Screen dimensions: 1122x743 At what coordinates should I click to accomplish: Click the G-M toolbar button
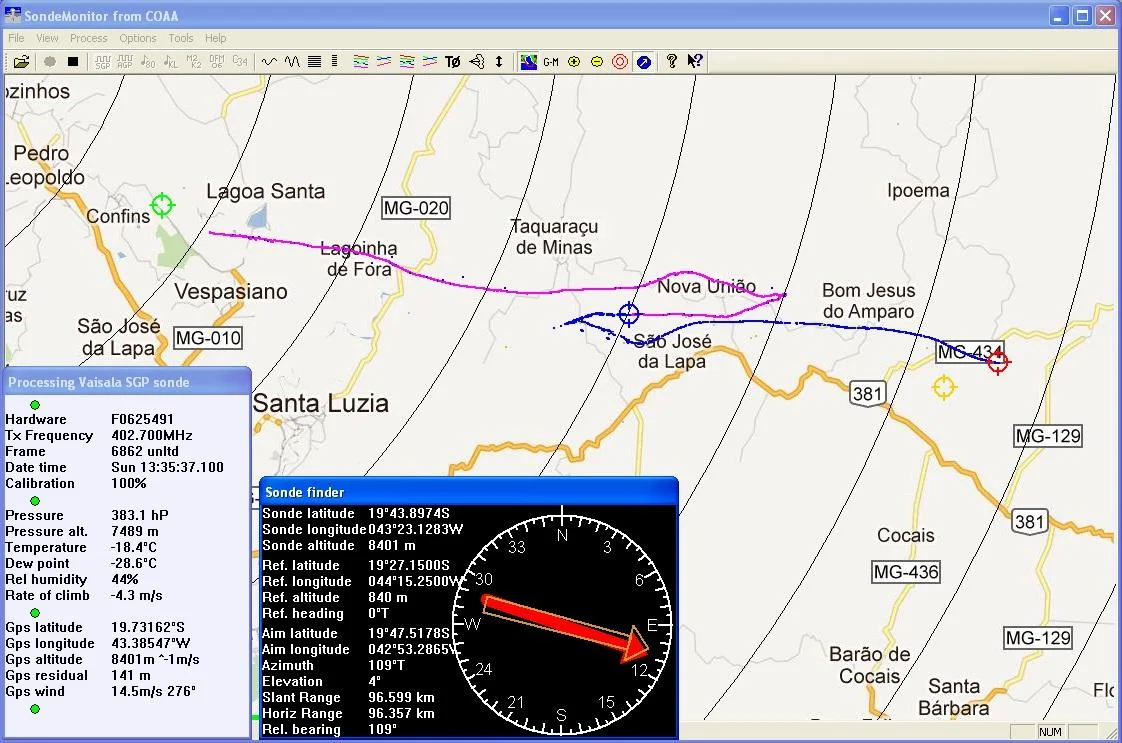click(551, 62)
